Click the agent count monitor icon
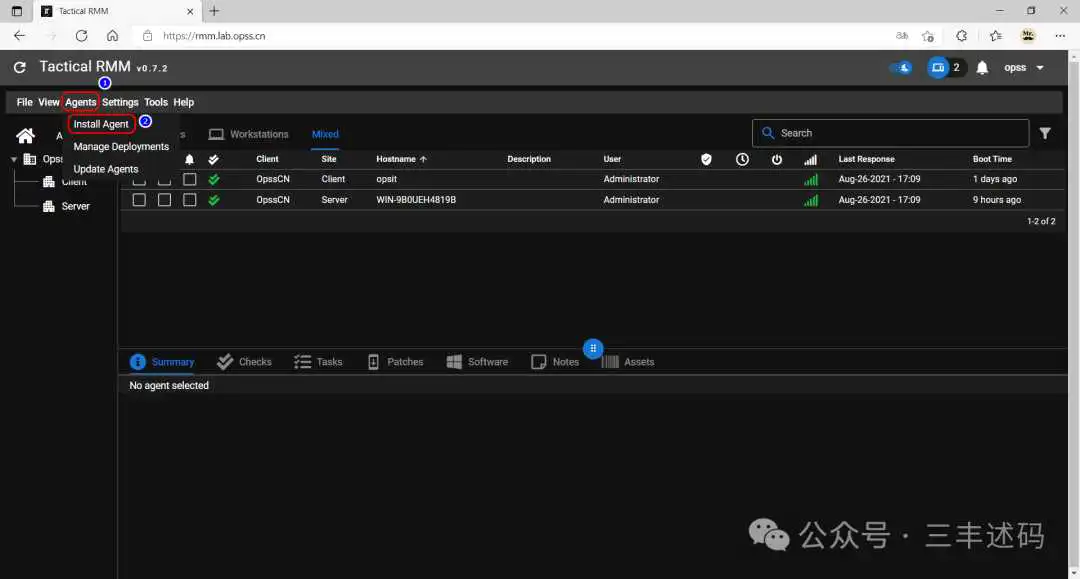This screenshot has height=579, width=1080. (x=937, y=67)
